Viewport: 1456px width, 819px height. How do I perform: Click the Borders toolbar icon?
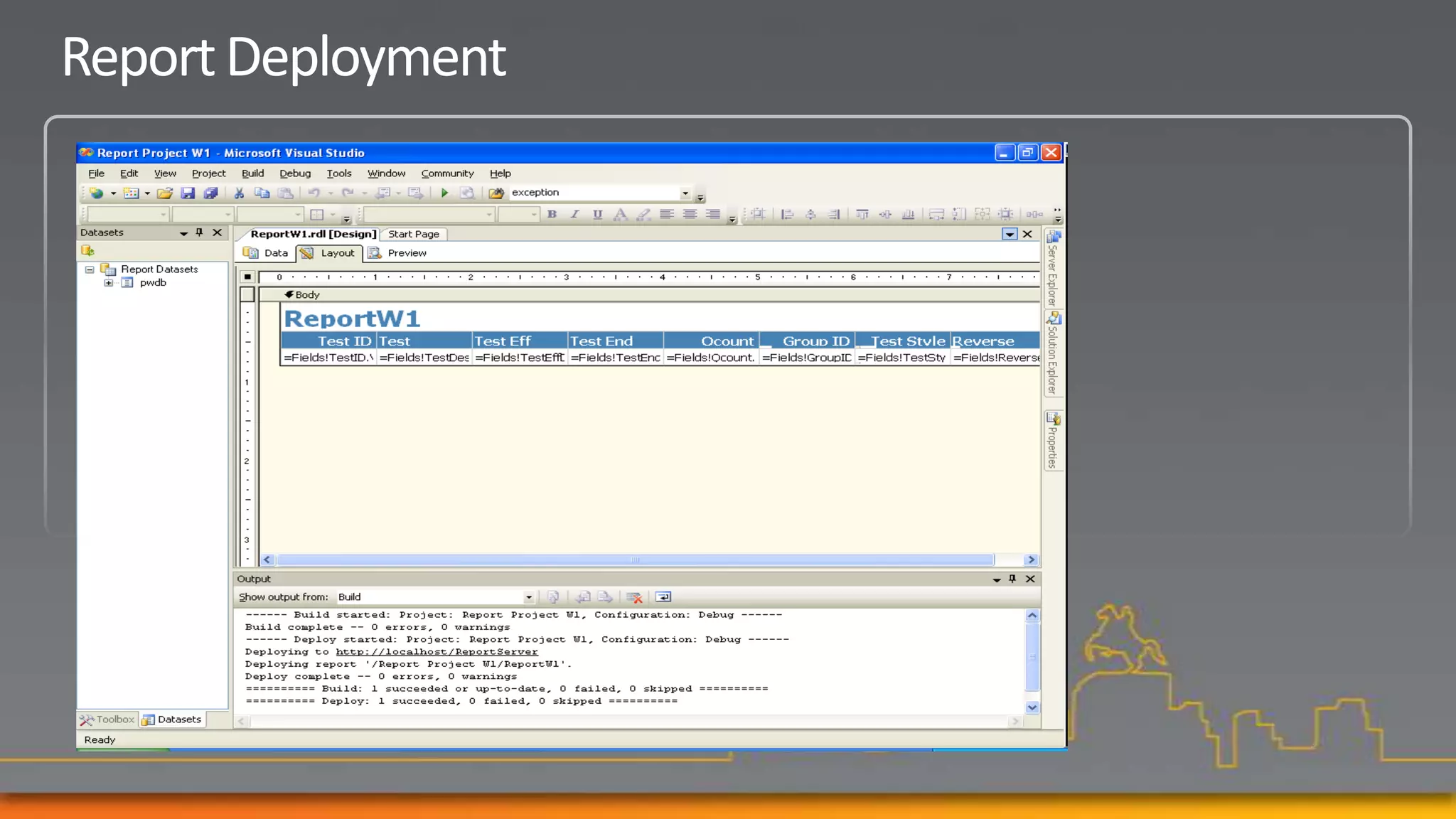pyautogui.click(x=317, y=214)
